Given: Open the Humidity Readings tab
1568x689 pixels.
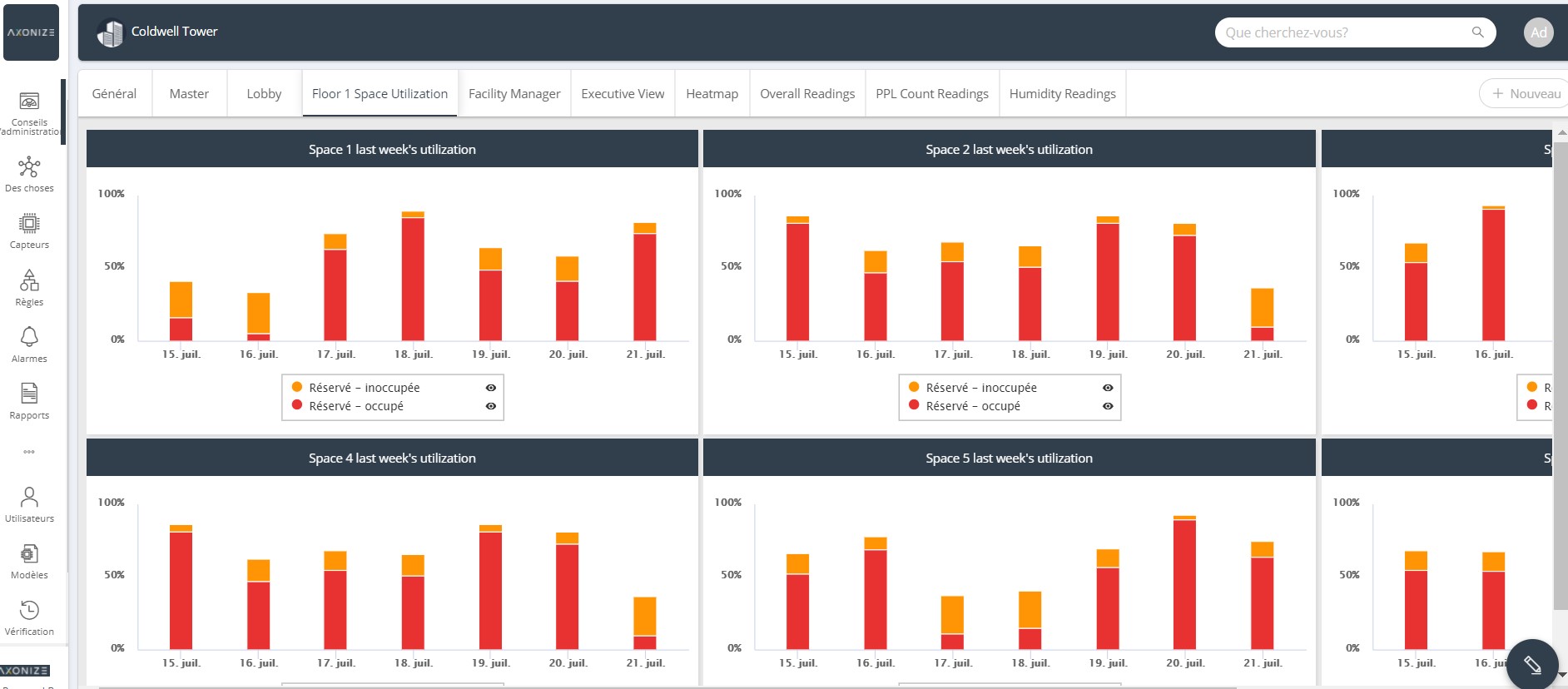Looking at the screenshot, I should click(1063, 94).
